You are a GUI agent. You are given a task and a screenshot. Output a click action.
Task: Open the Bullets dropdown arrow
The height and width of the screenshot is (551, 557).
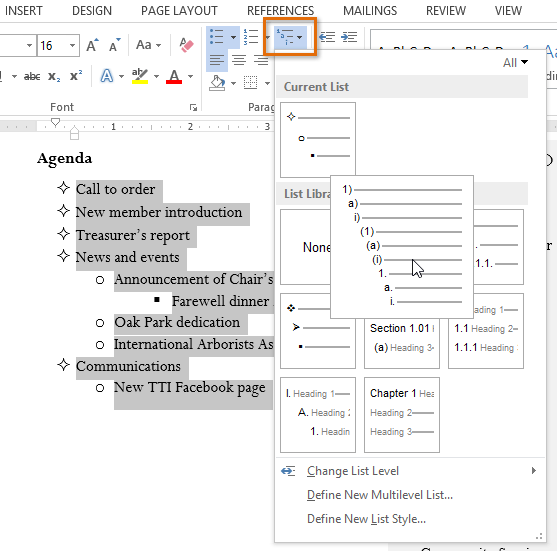233,37
